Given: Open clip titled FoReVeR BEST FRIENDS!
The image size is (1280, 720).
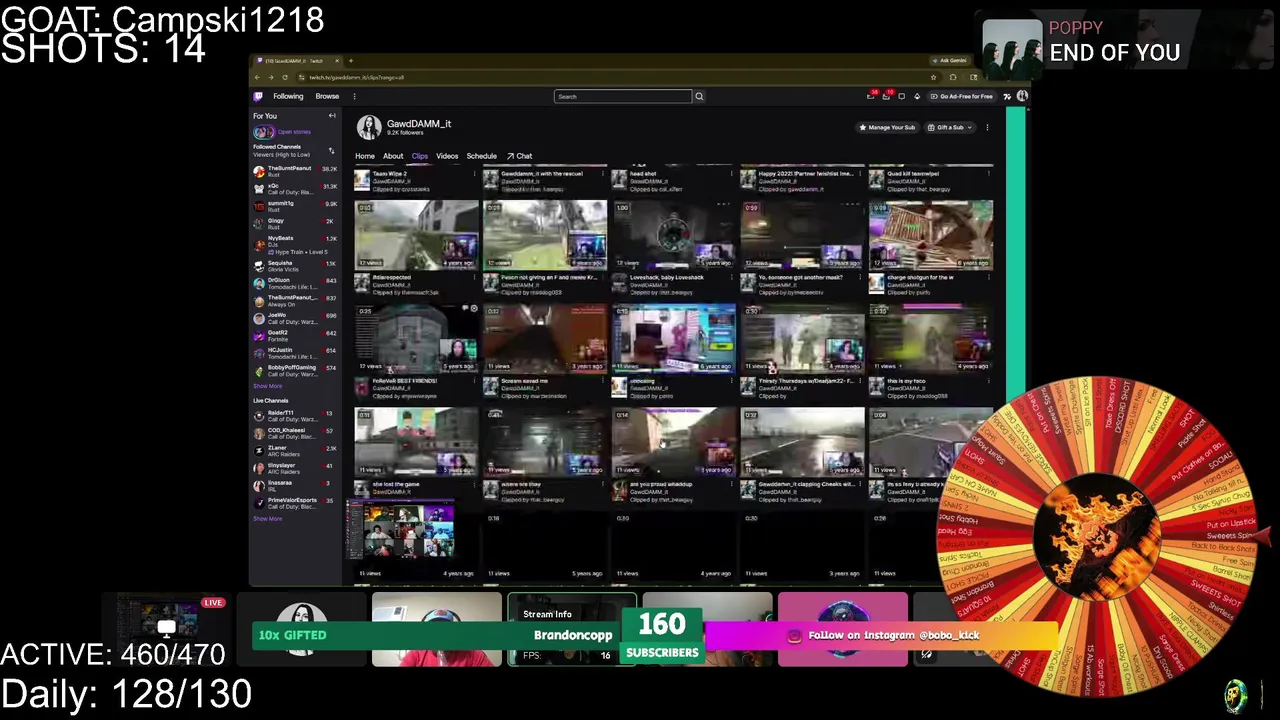Looking at the screenshot, I should [404, 381].
